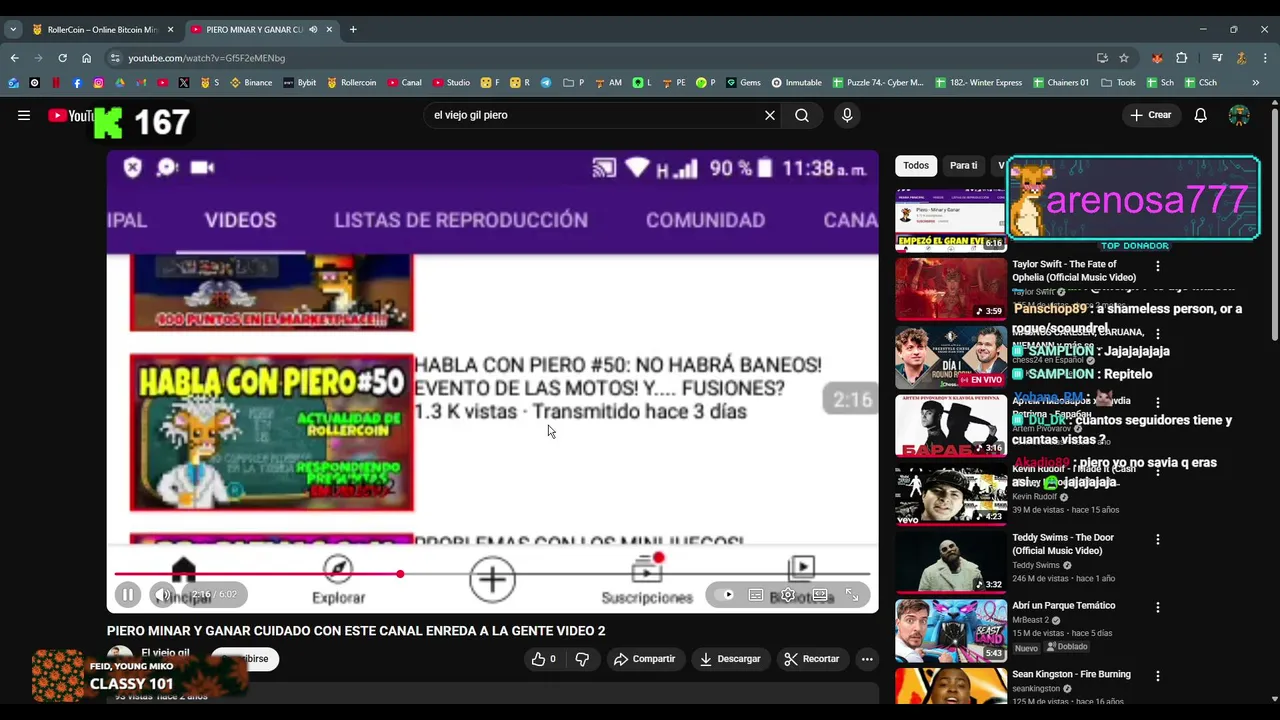Open the chess24 EN VIVO video thumbnail
Image resolution: width=1280 pixels, height=720 pixels.
coord(951,357)
